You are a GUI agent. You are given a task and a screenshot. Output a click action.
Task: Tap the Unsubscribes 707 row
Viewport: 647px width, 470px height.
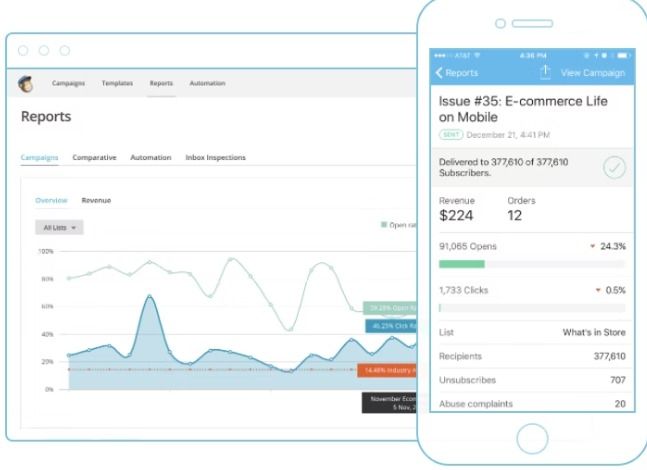click(532, 380)
